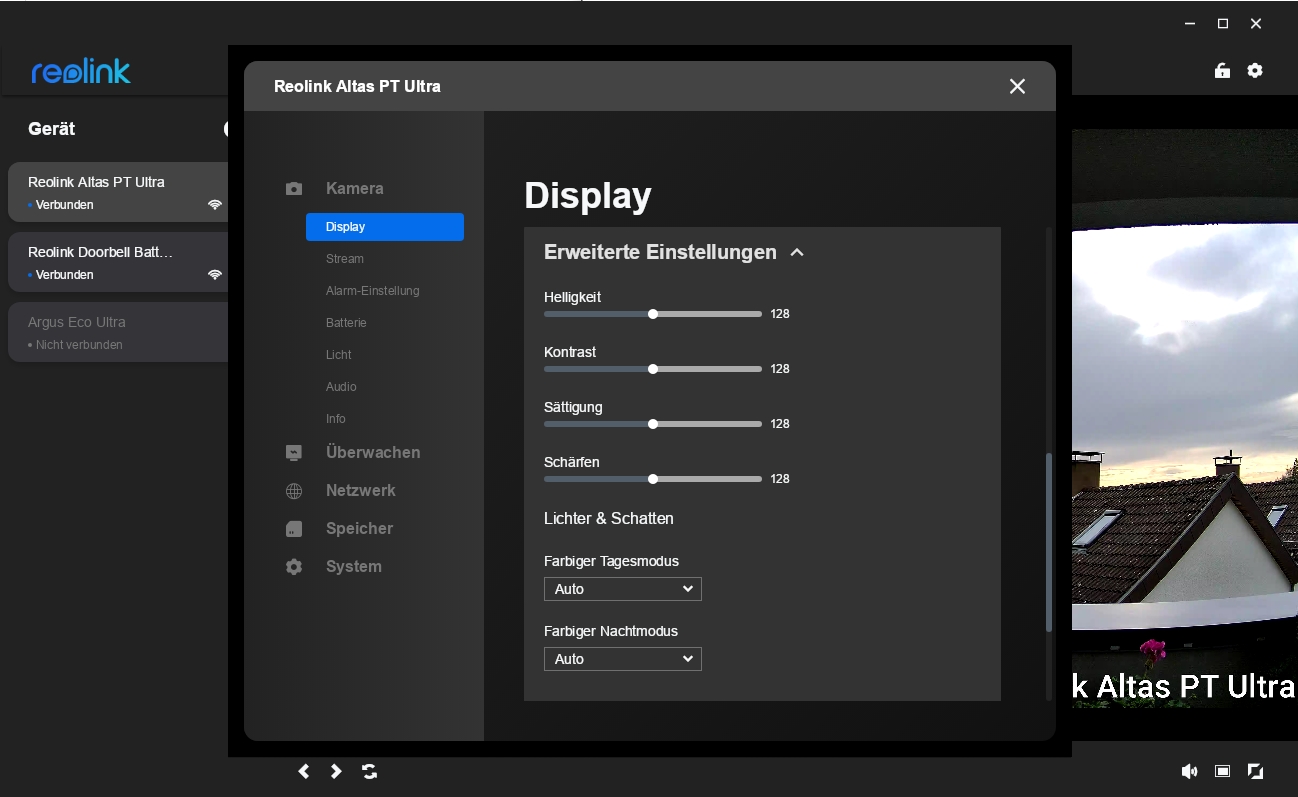The width and height of the screenshot is (1298, 797).
Task: Click the lock icon in top bar
Action: pyautogui.click(x=1222, y=71)
